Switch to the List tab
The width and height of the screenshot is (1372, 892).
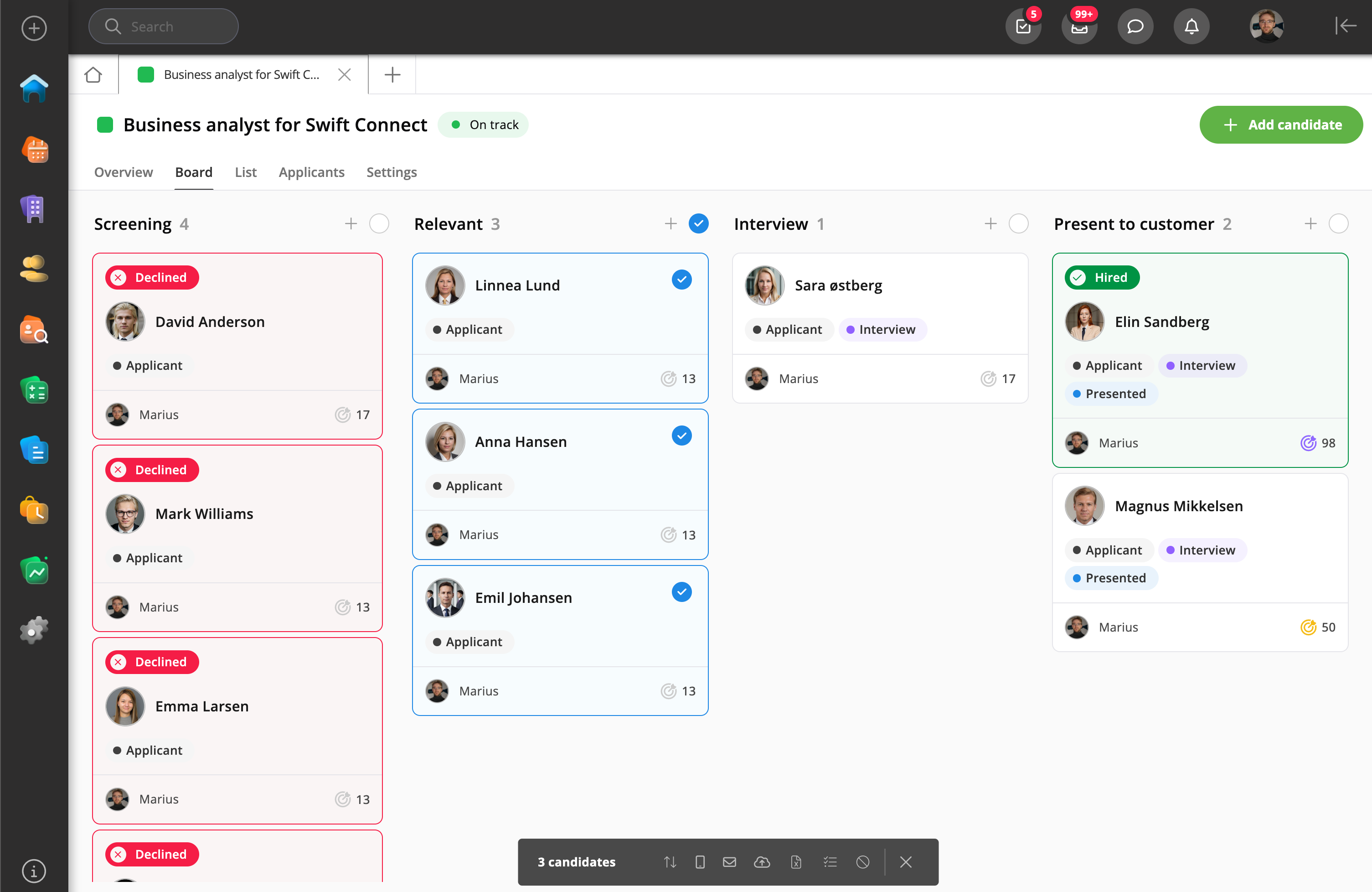click(246, 172)
